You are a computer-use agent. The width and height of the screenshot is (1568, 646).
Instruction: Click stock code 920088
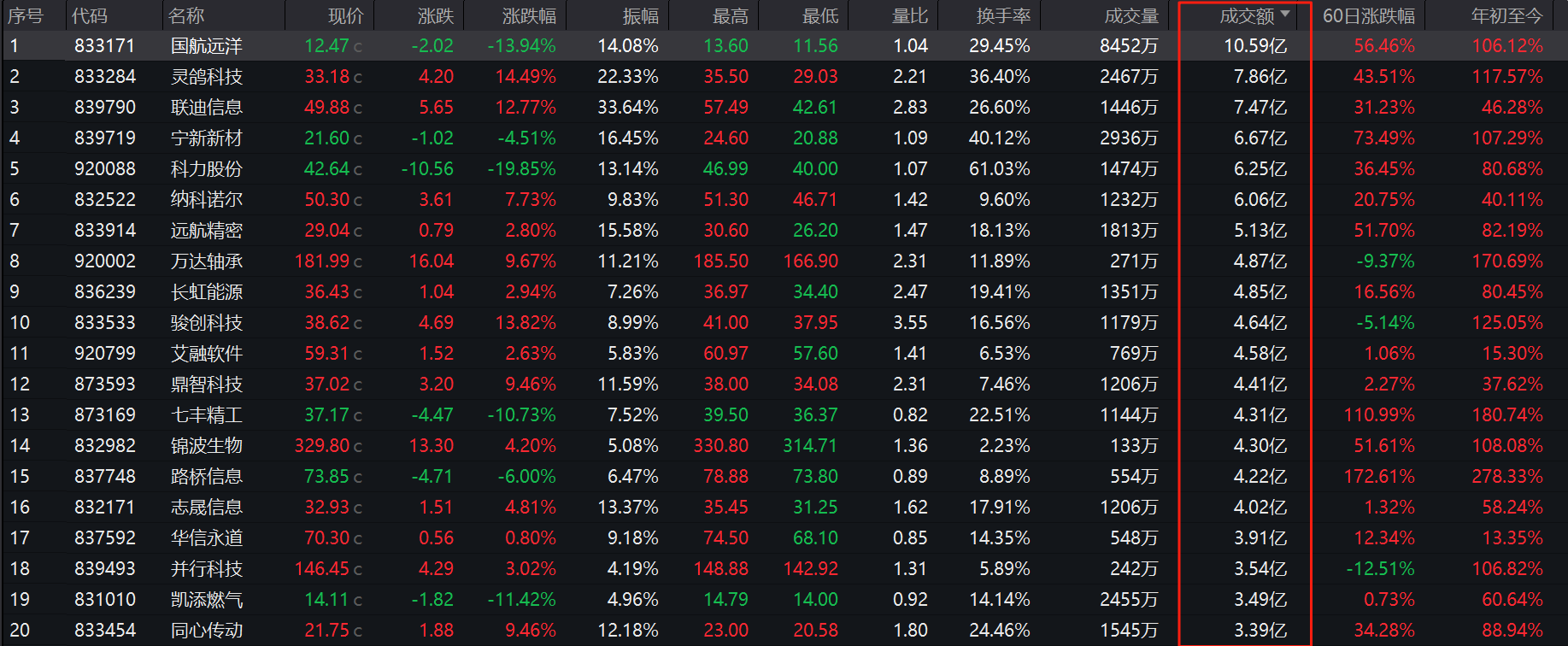[x=105, y=169]
